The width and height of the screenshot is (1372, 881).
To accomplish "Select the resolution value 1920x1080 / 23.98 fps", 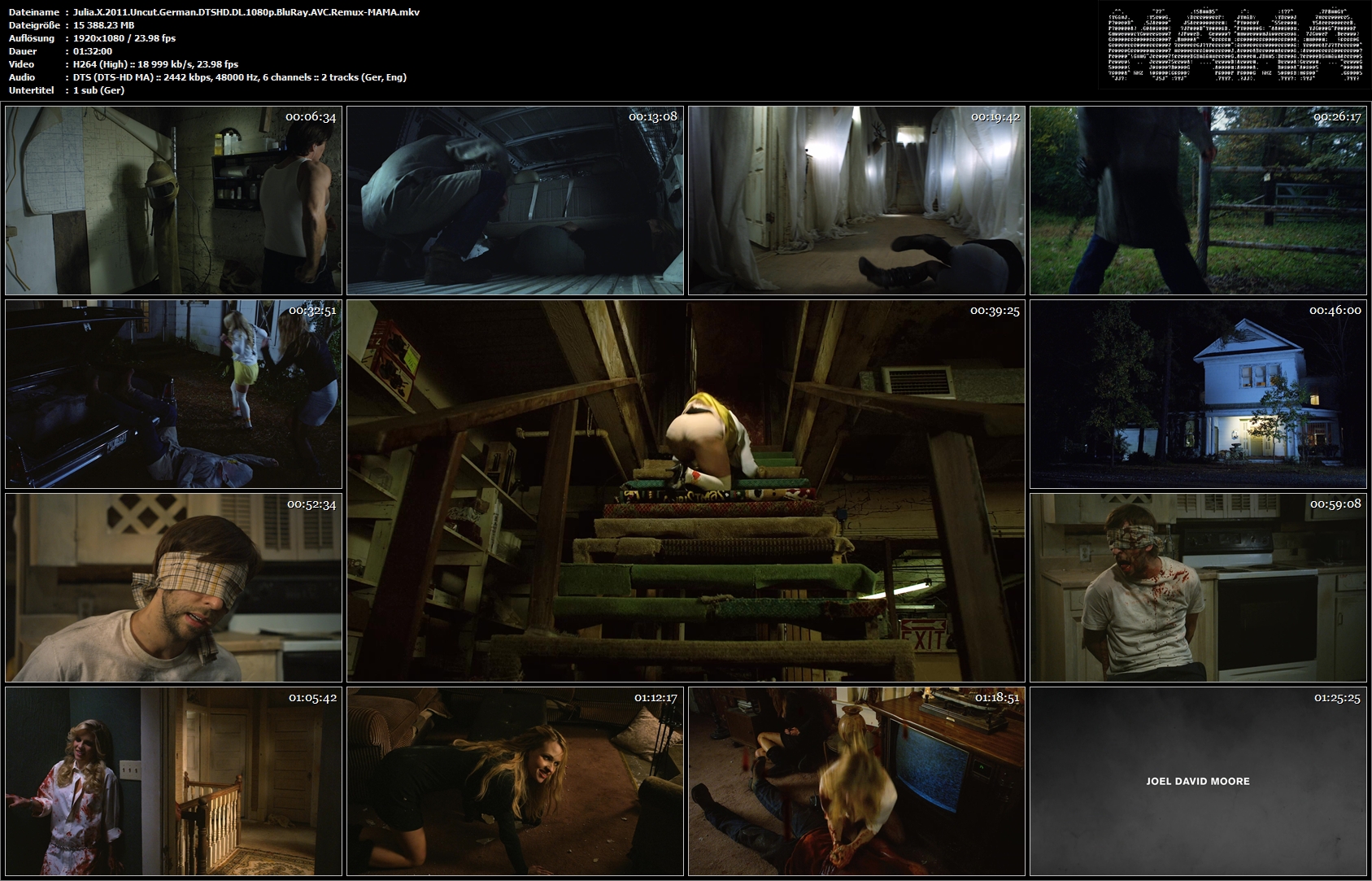I will [x=124, y=38].
